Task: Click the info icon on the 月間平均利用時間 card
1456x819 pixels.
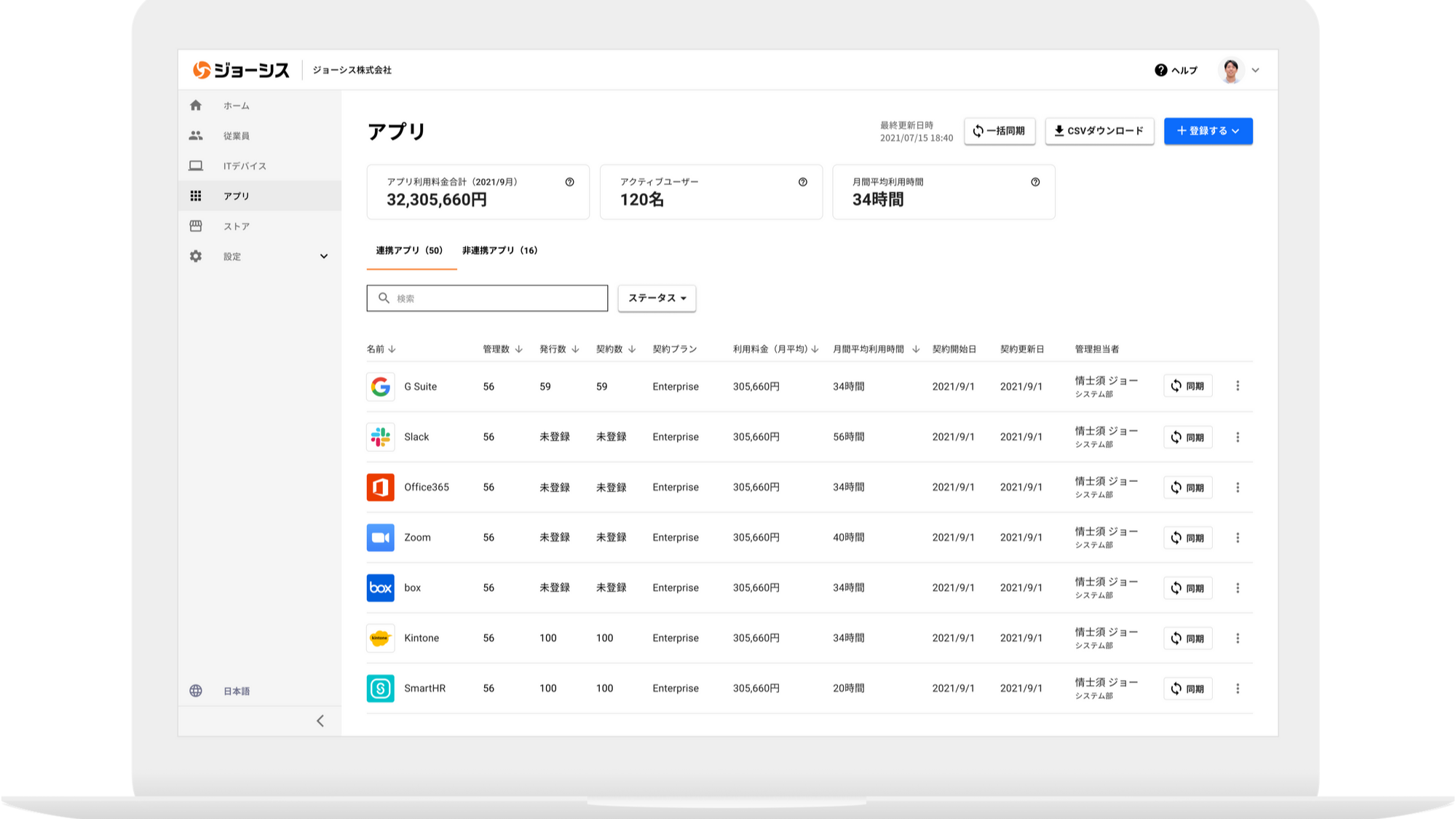Action: coord(1034,182)
